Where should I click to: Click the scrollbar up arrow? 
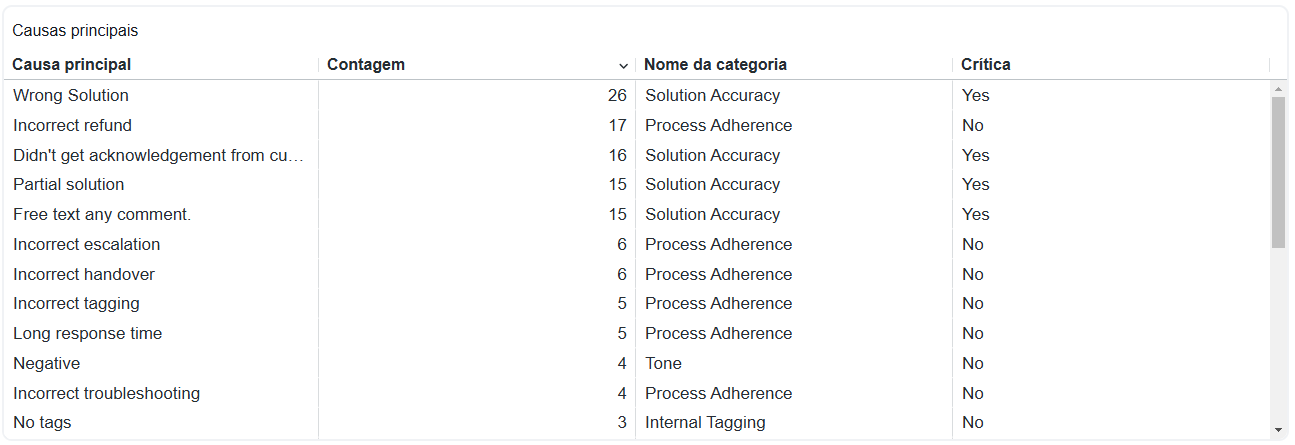(x=1278, y=89)
